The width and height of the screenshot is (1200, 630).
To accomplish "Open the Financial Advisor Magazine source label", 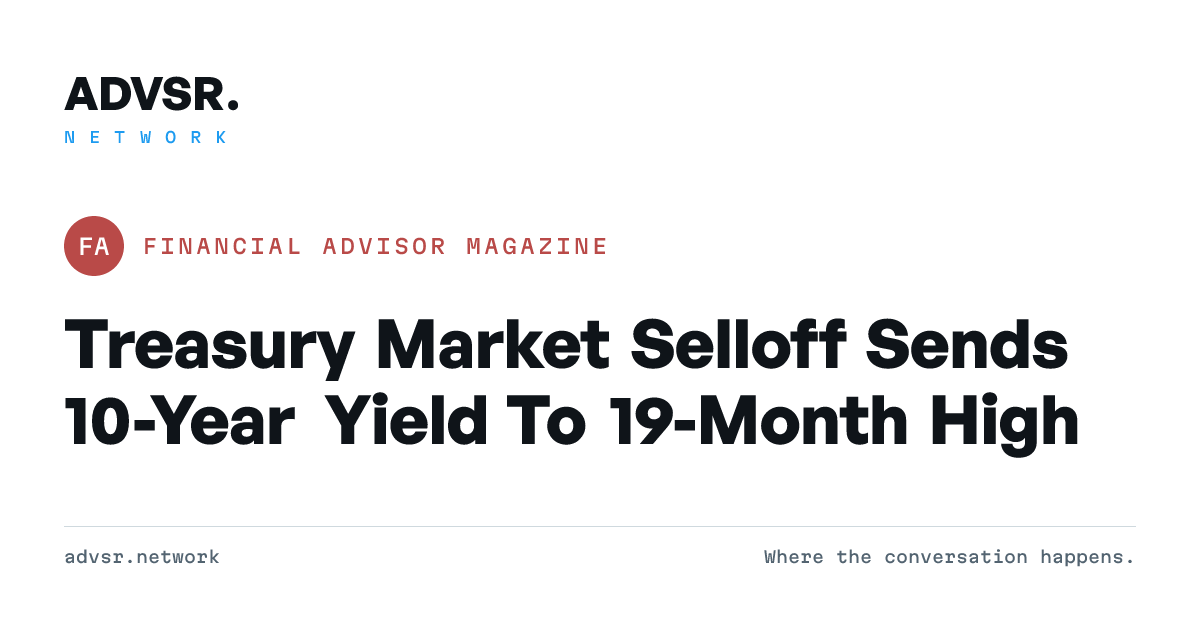I will [x=375, y=246].
